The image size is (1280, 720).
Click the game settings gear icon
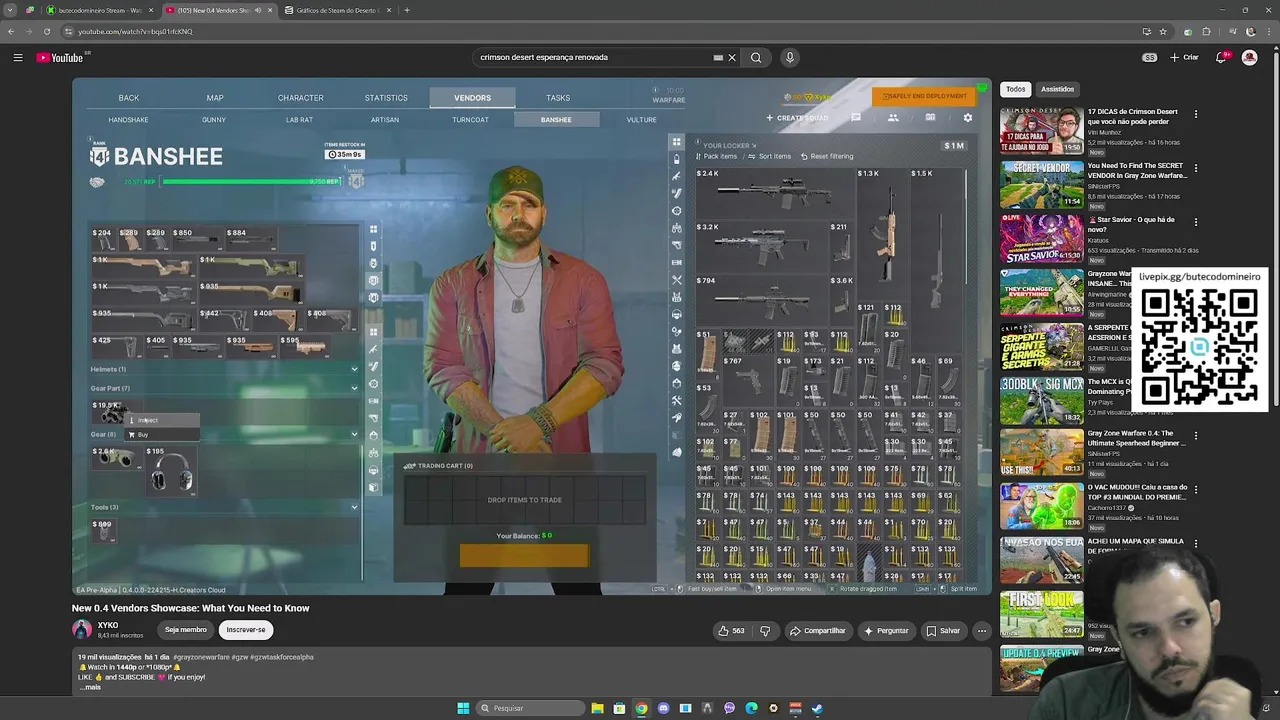point(967,118)
